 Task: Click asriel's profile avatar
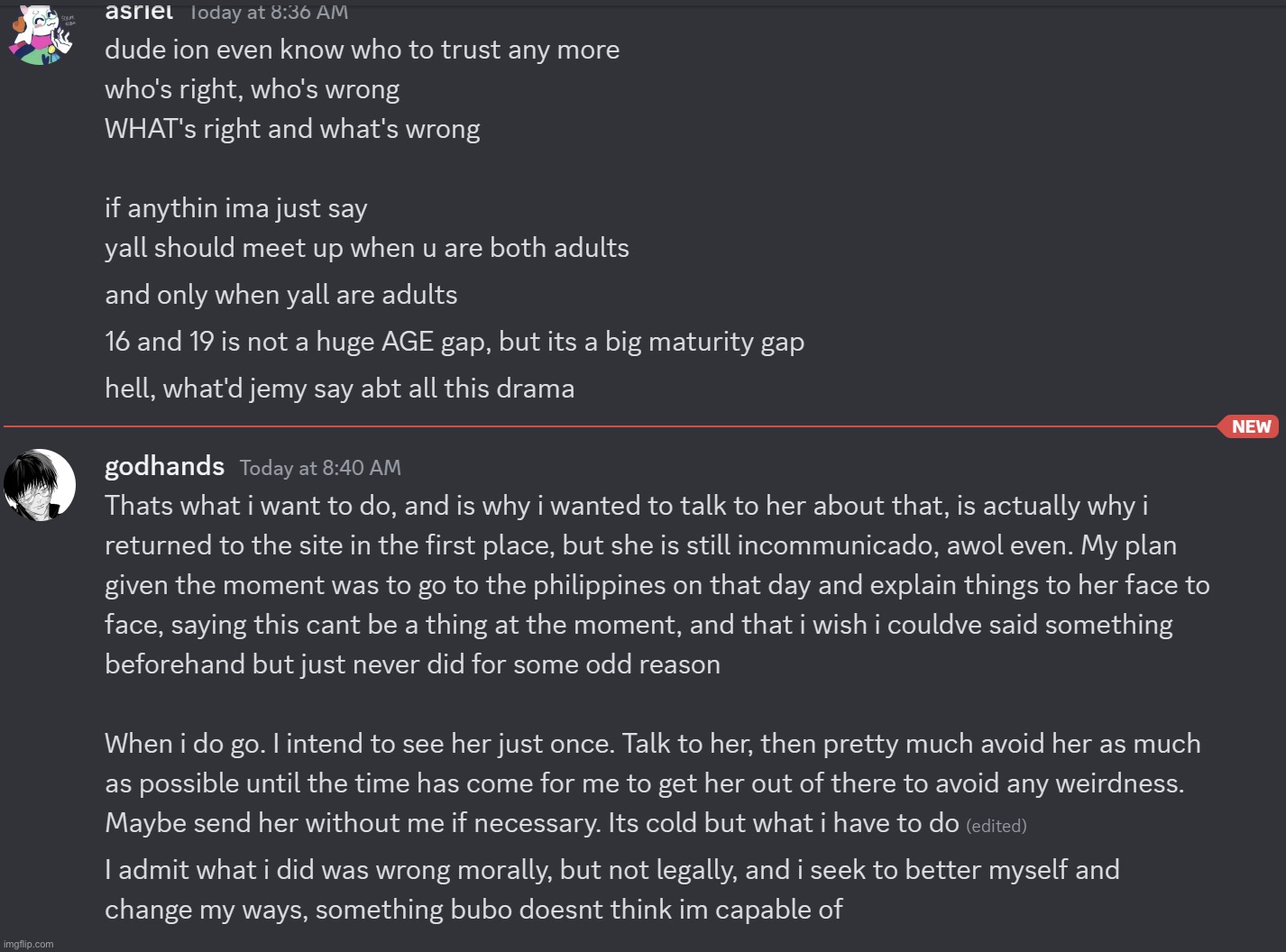tap(40, 34)
